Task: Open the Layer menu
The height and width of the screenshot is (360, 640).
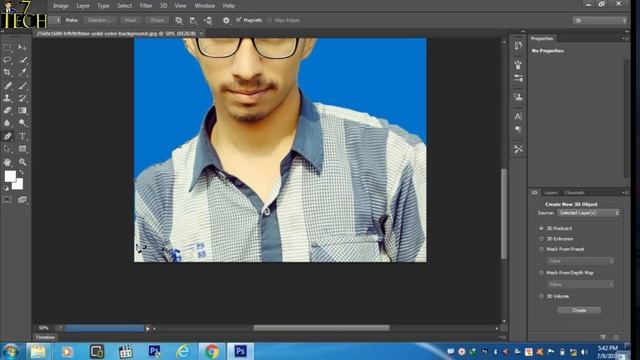Action: tap(83, 6)
